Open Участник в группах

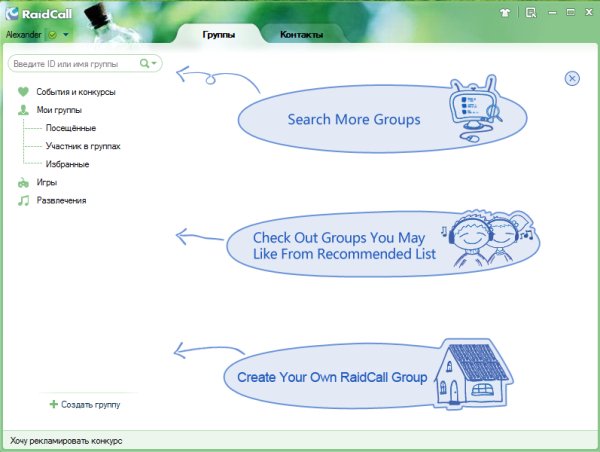[x=83, y=146]
